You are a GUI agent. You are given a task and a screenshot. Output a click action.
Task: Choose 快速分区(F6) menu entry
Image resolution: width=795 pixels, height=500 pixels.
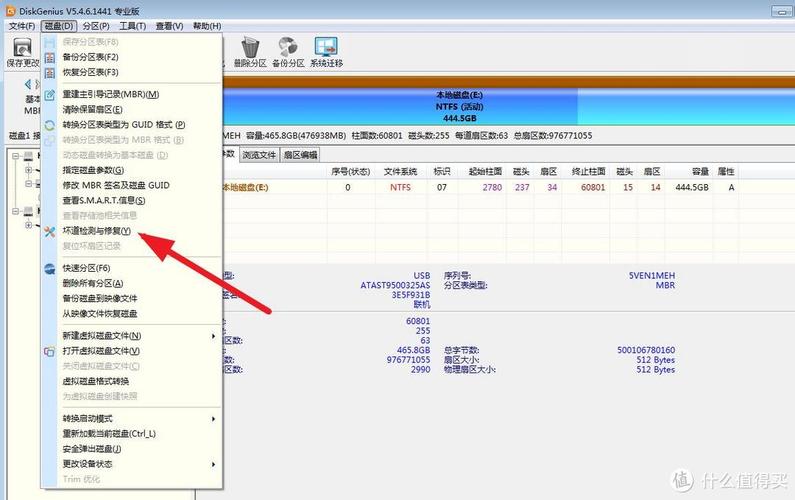pyautogui.click(x=86, y=268)
